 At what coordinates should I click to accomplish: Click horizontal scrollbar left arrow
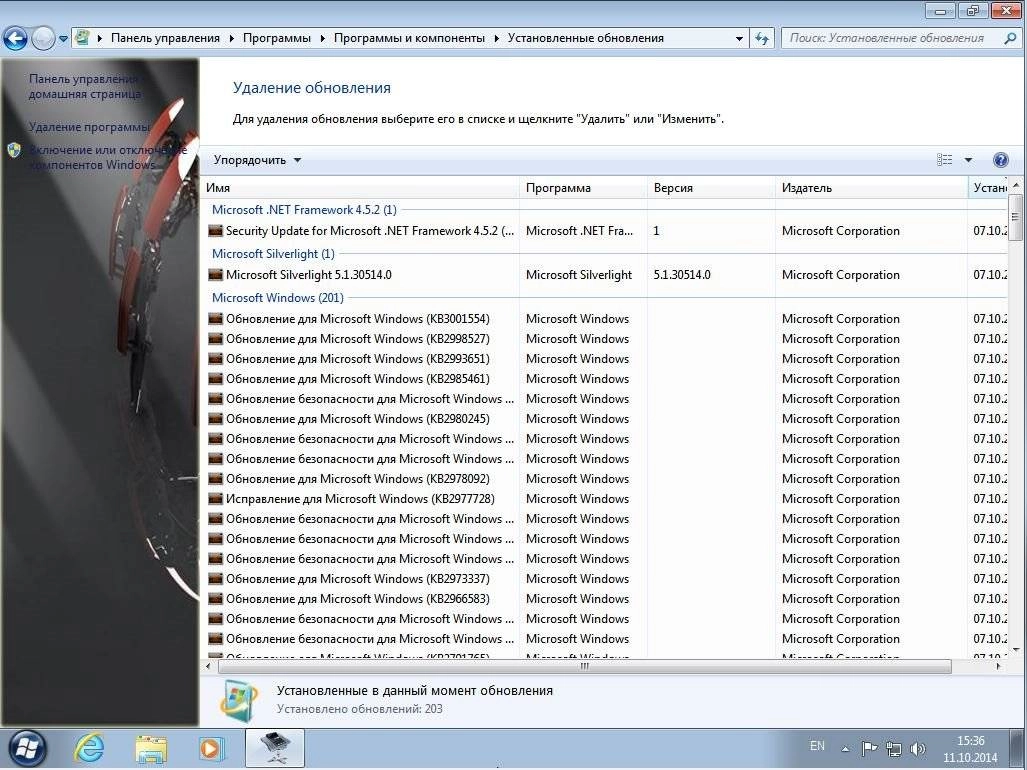pyautogui.click(x=209, y=667)
